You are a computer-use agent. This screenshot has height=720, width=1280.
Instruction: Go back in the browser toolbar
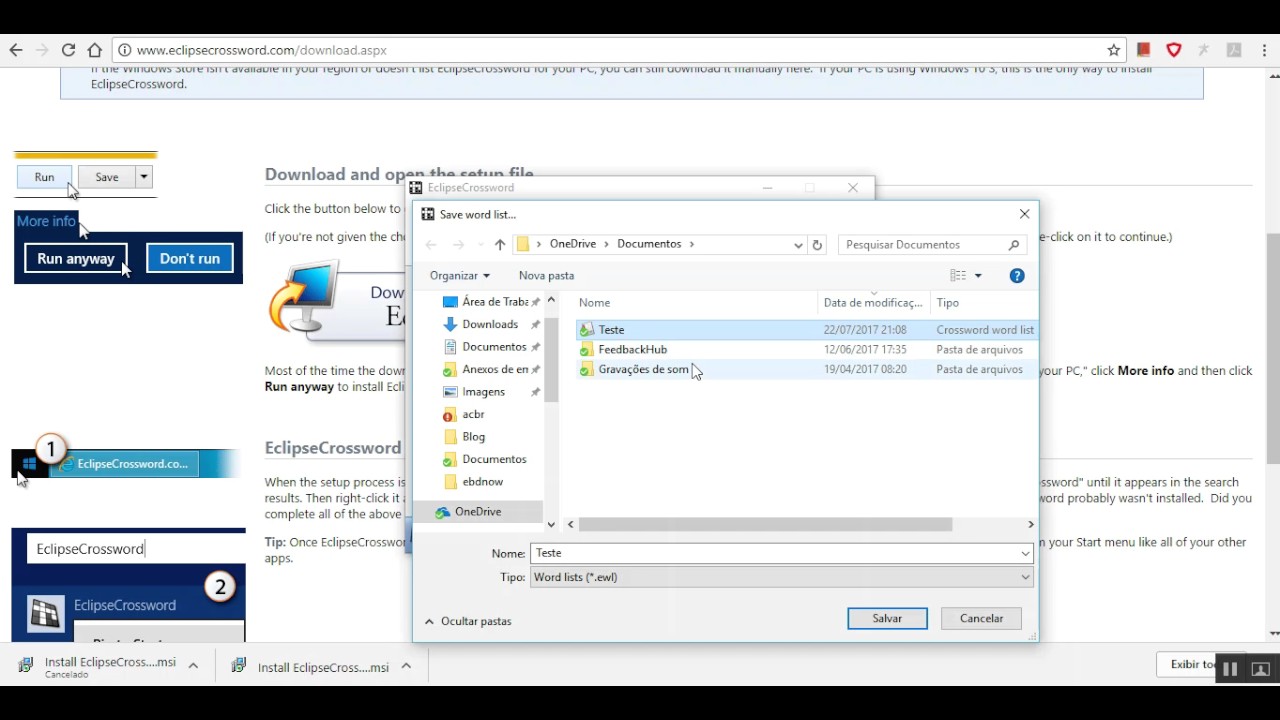[16, 50]
